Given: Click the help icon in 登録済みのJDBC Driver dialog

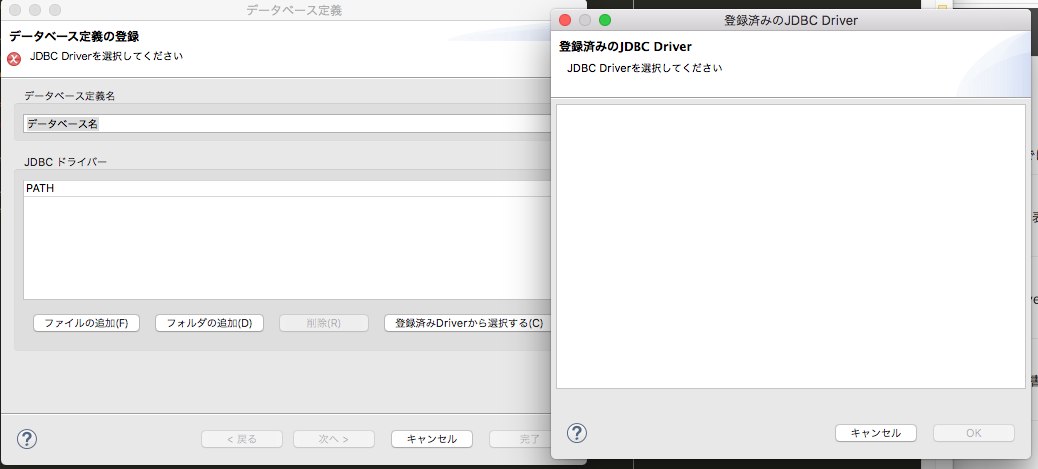Looking at the screenshot, I should click(577, 433).
